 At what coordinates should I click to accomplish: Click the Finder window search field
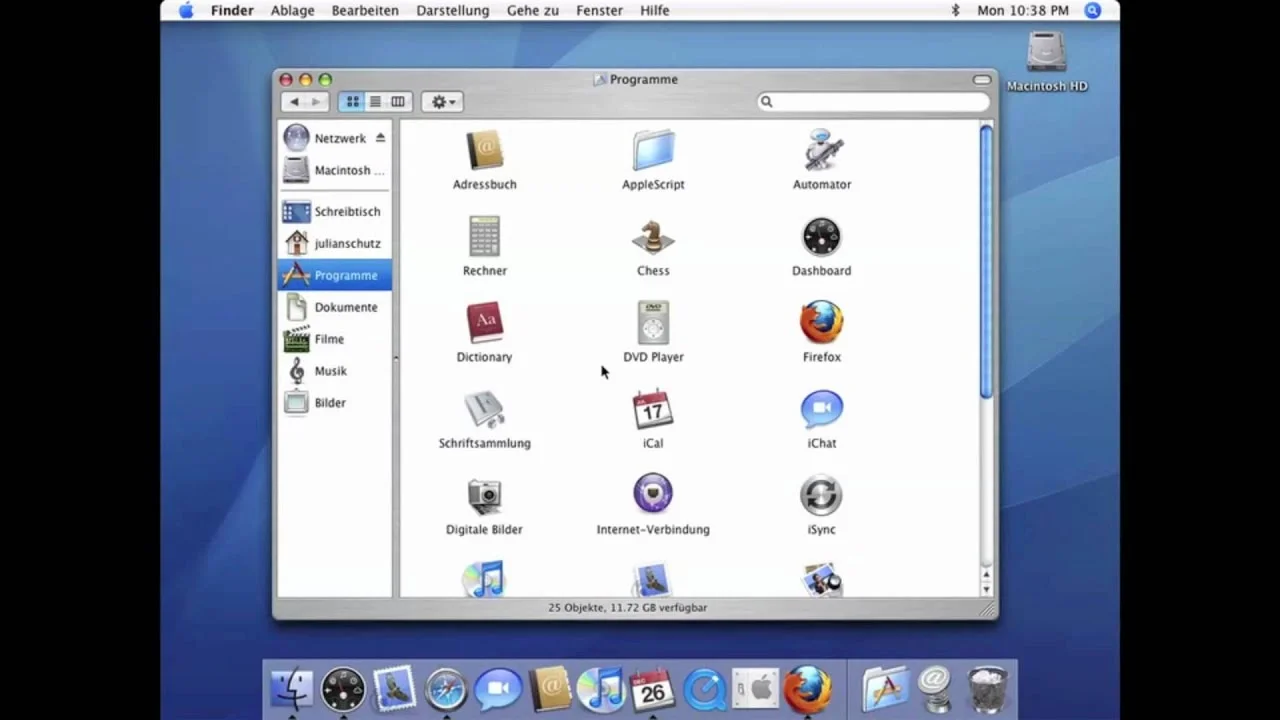[x=873, y=101]
